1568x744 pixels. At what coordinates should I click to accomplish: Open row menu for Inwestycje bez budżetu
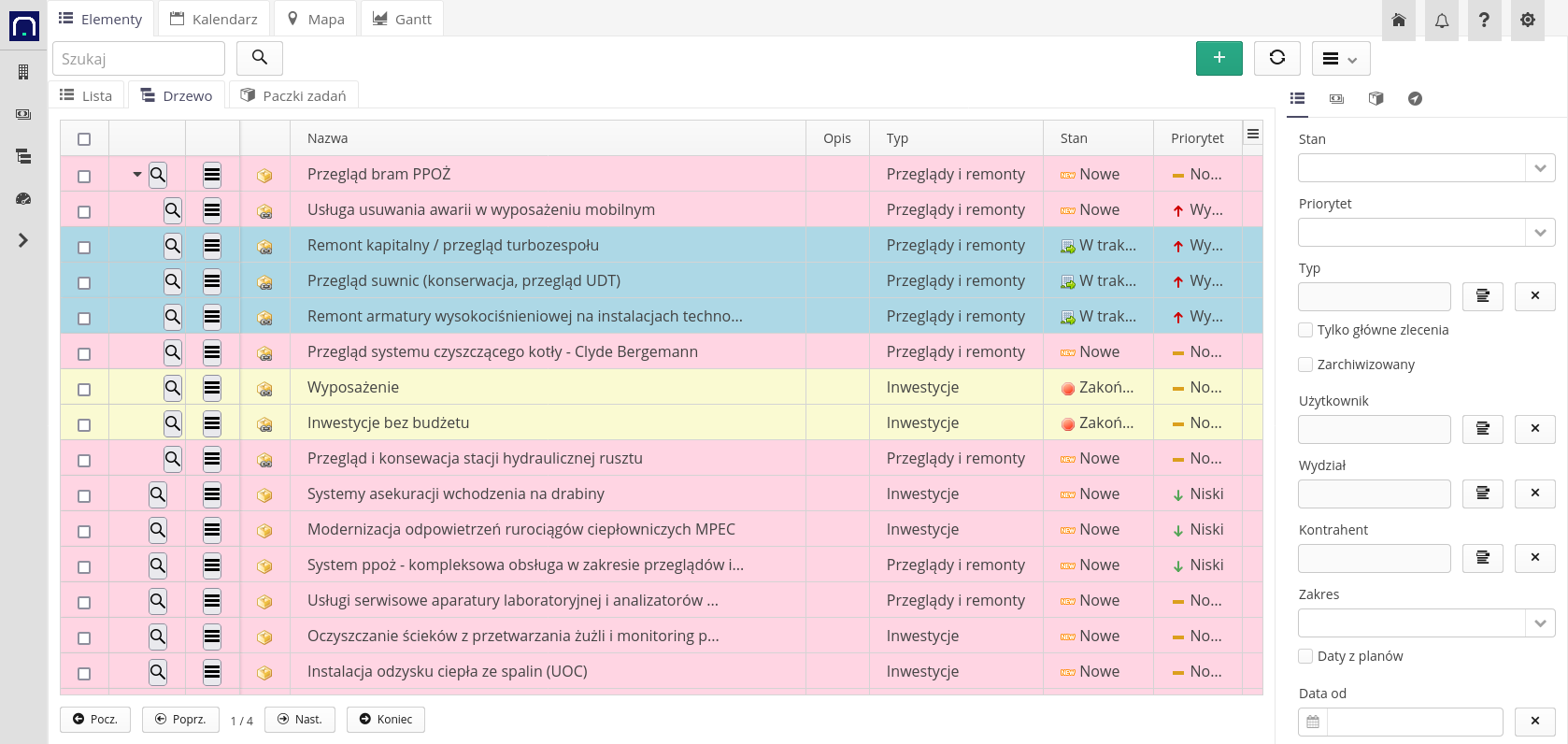(212, 422)
